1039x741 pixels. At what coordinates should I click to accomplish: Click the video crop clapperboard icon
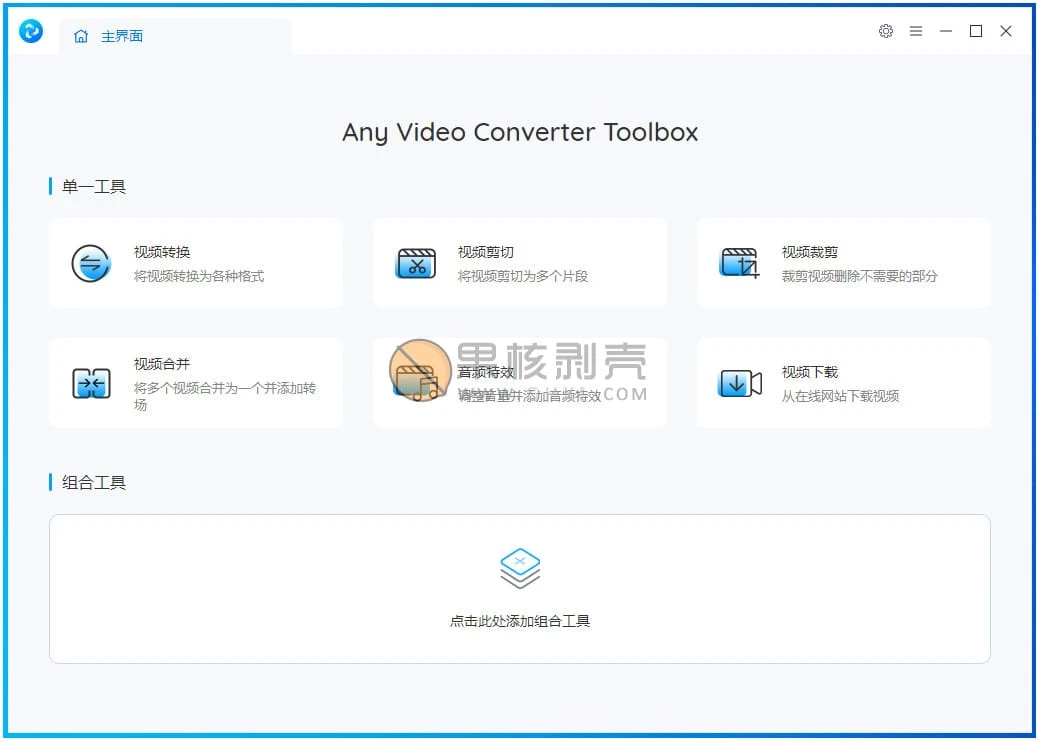[x=739, y=263]
